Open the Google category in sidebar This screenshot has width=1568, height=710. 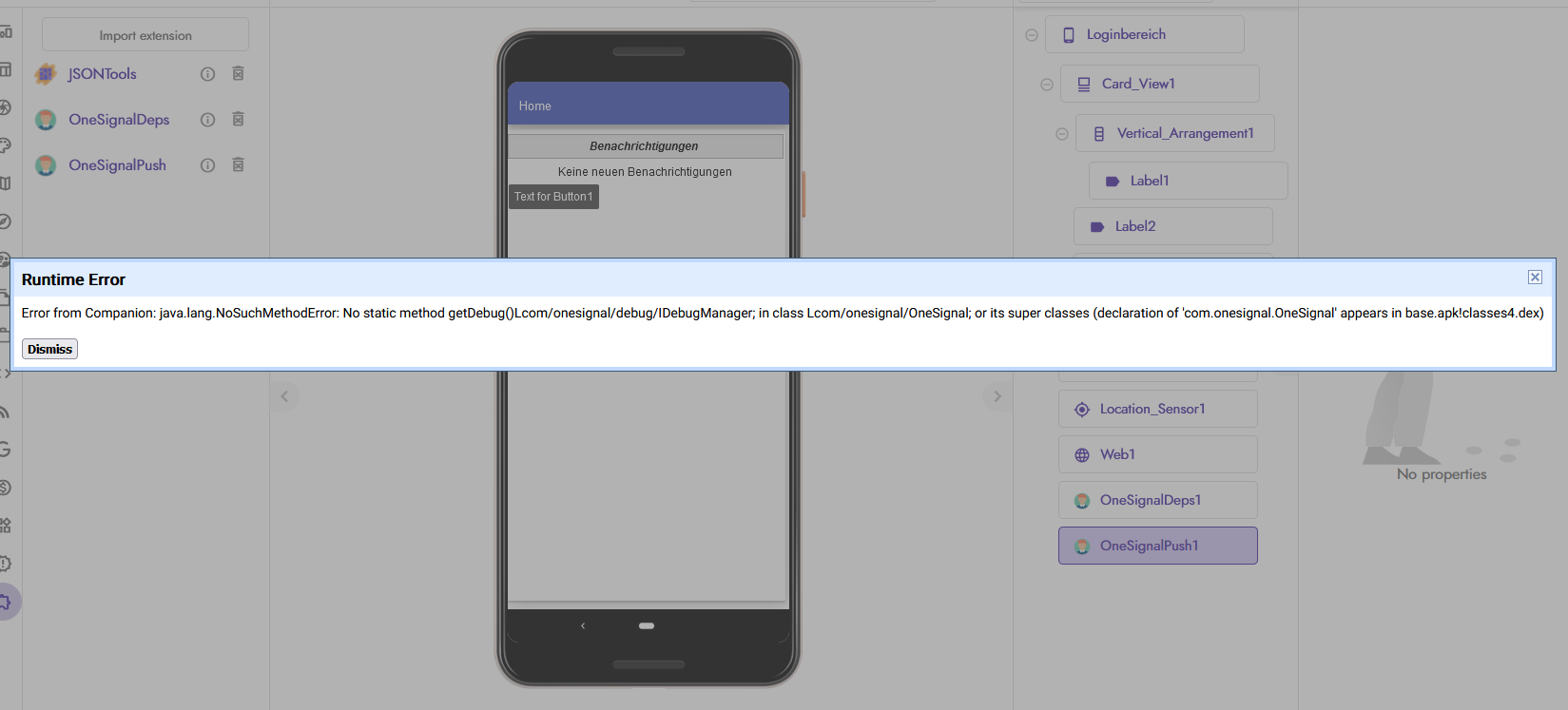[5, 450]
